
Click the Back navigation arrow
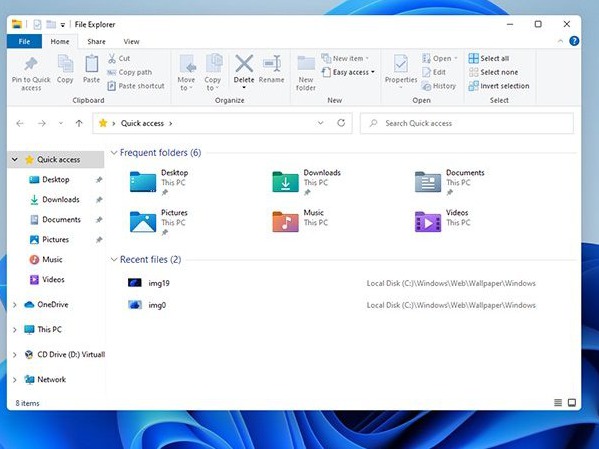(x=20, y=123)
